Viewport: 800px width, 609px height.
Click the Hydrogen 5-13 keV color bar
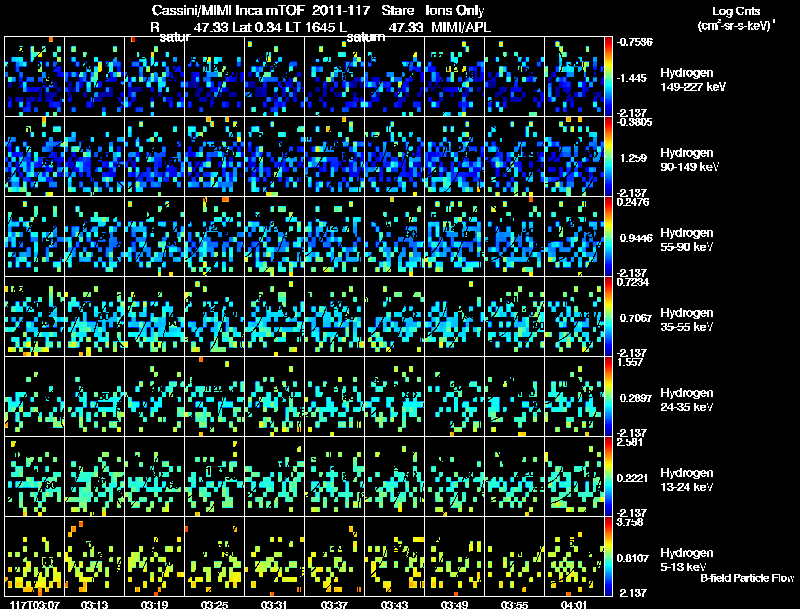pyautogui.click(x=608, y=557)
